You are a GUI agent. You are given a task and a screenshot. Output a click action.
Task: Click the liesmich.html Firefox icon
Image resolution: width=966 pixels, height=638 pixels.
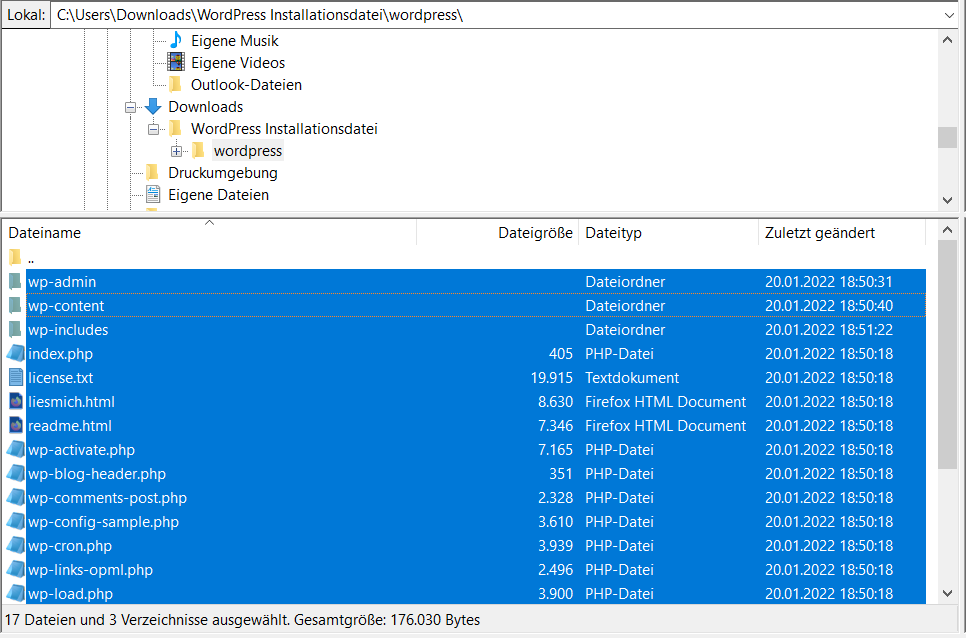(x=15, y=402)
